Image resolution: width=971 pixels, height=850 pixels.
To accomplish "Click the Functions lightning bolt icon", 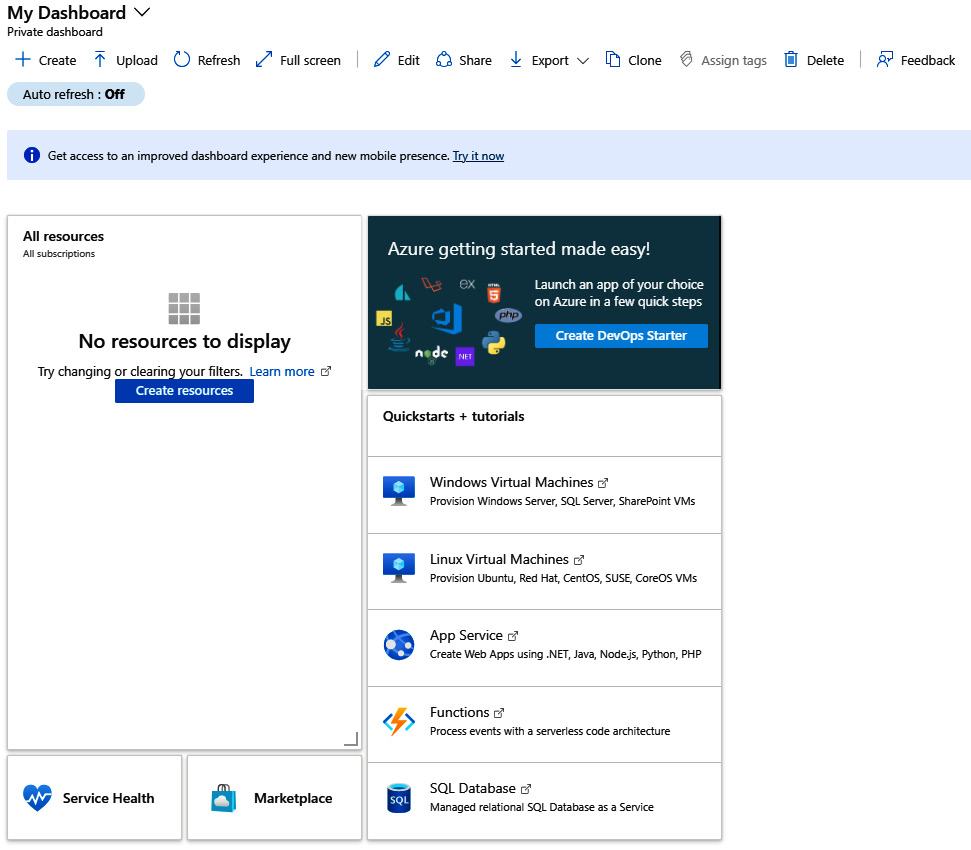I will click(399, 721).
